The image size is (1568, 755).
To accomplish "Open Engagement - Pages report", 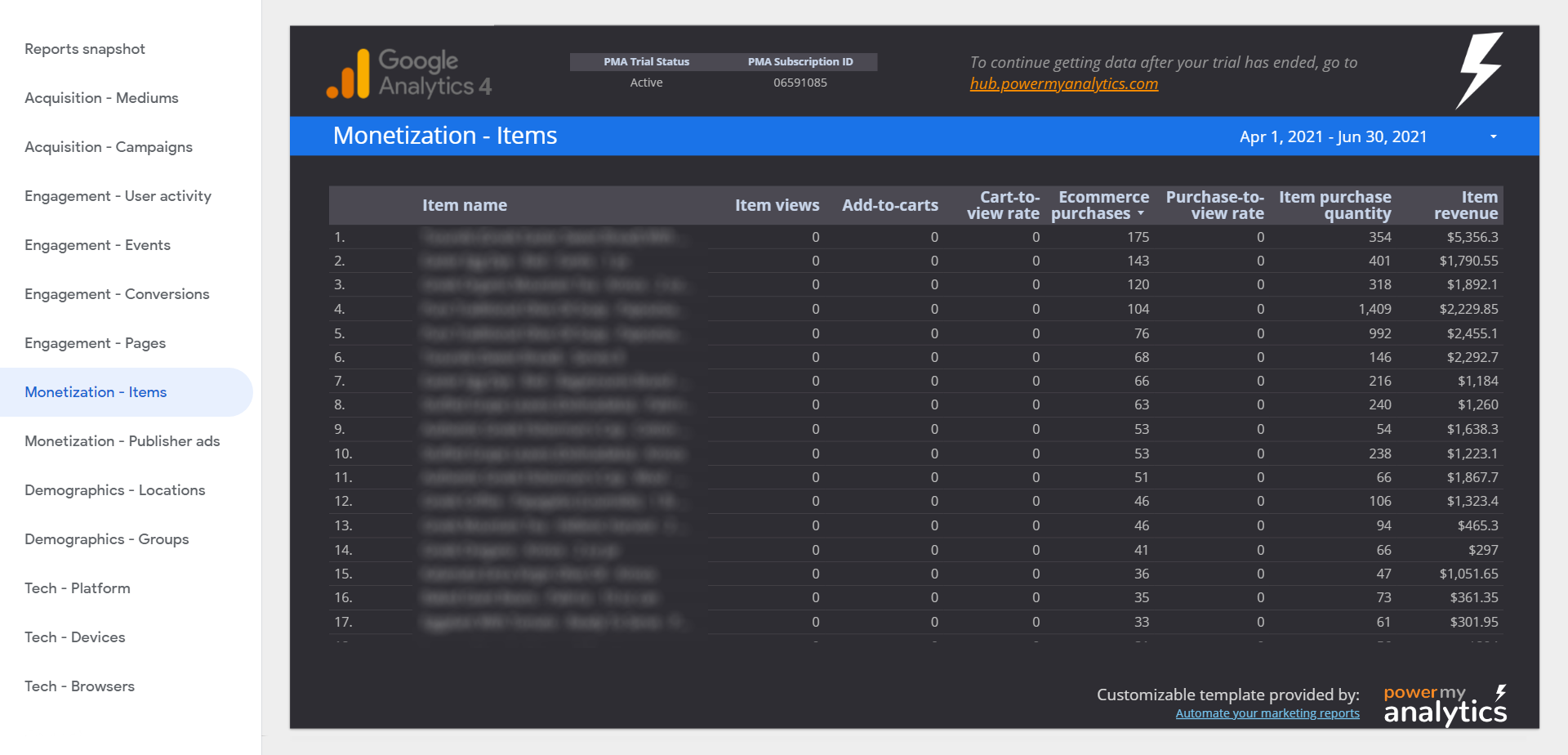I will pos(95,343).
